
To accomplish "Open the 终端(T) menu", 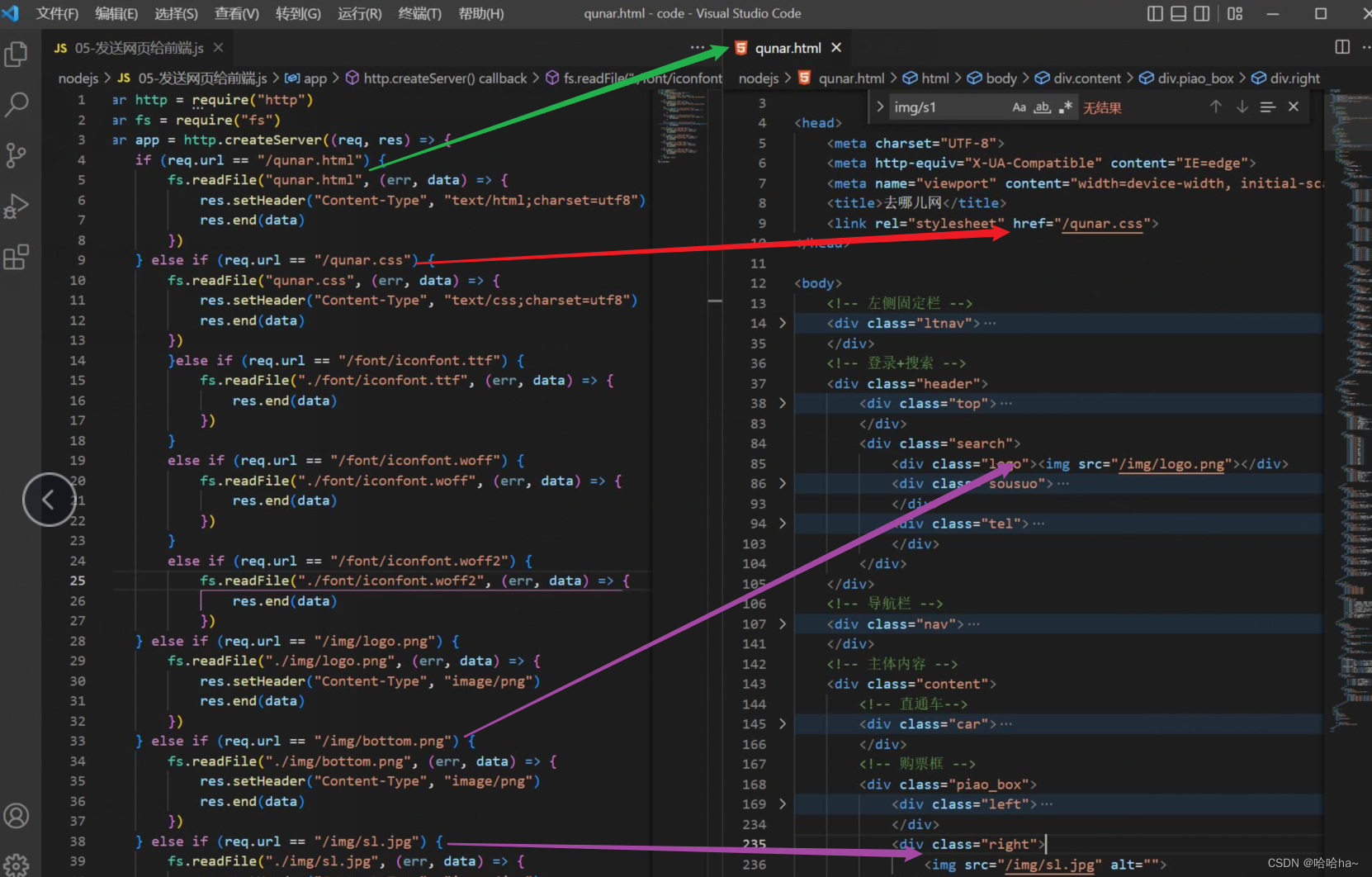I will coord(419,13).
